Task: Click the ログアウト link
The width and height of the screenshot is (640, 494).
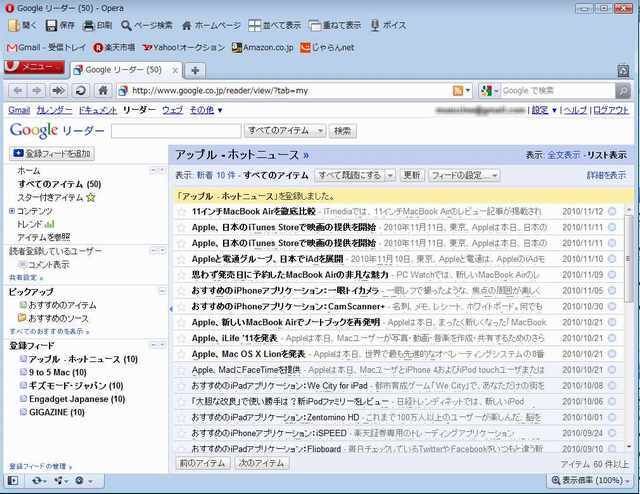Action: (611, 110)
